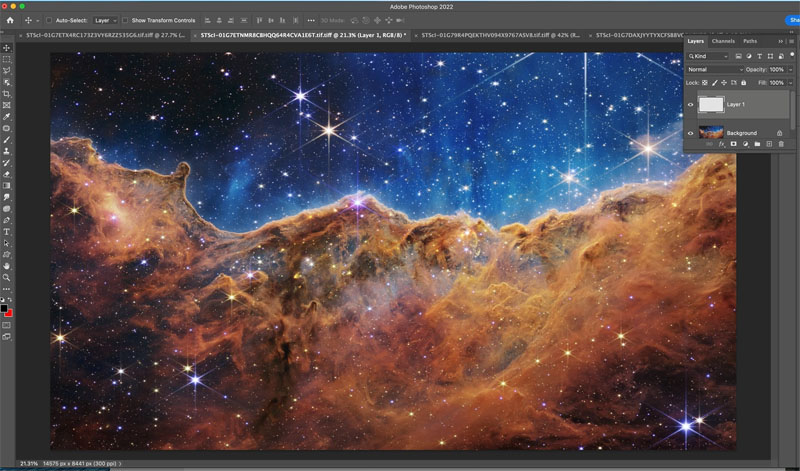Create new fill or adjustment layer
The image size is (800, 471).
tap(745, 144)
